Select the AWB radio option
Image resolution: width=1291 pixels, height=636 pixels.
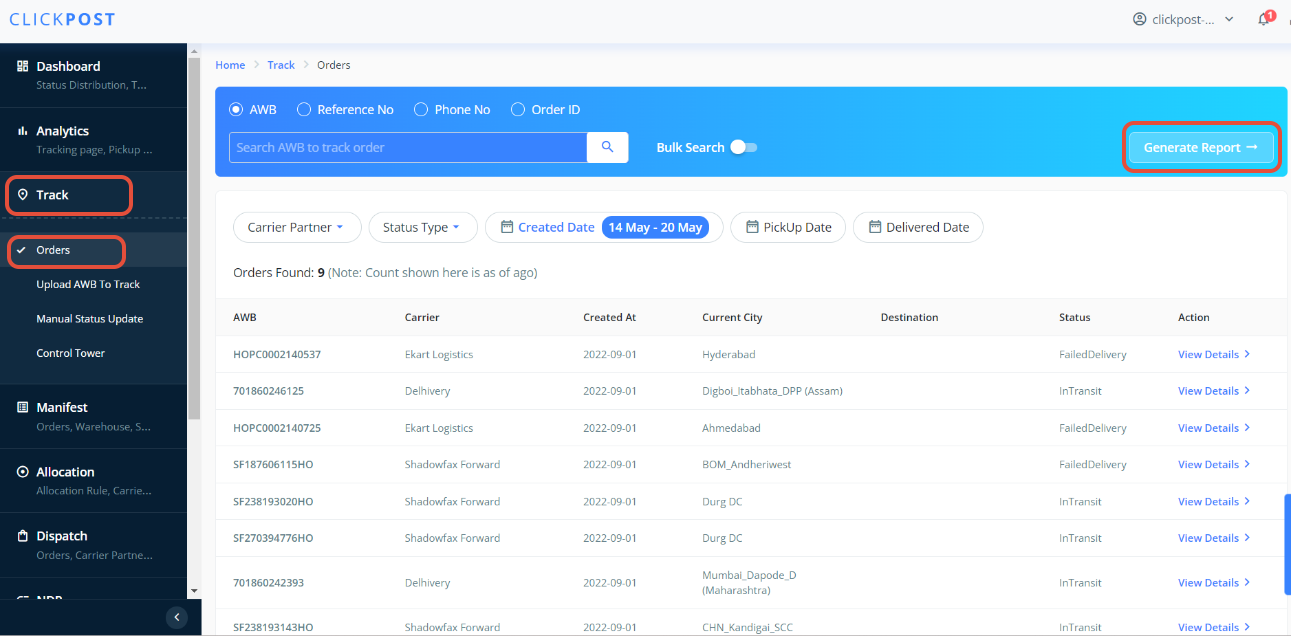[x=237, y=109]
